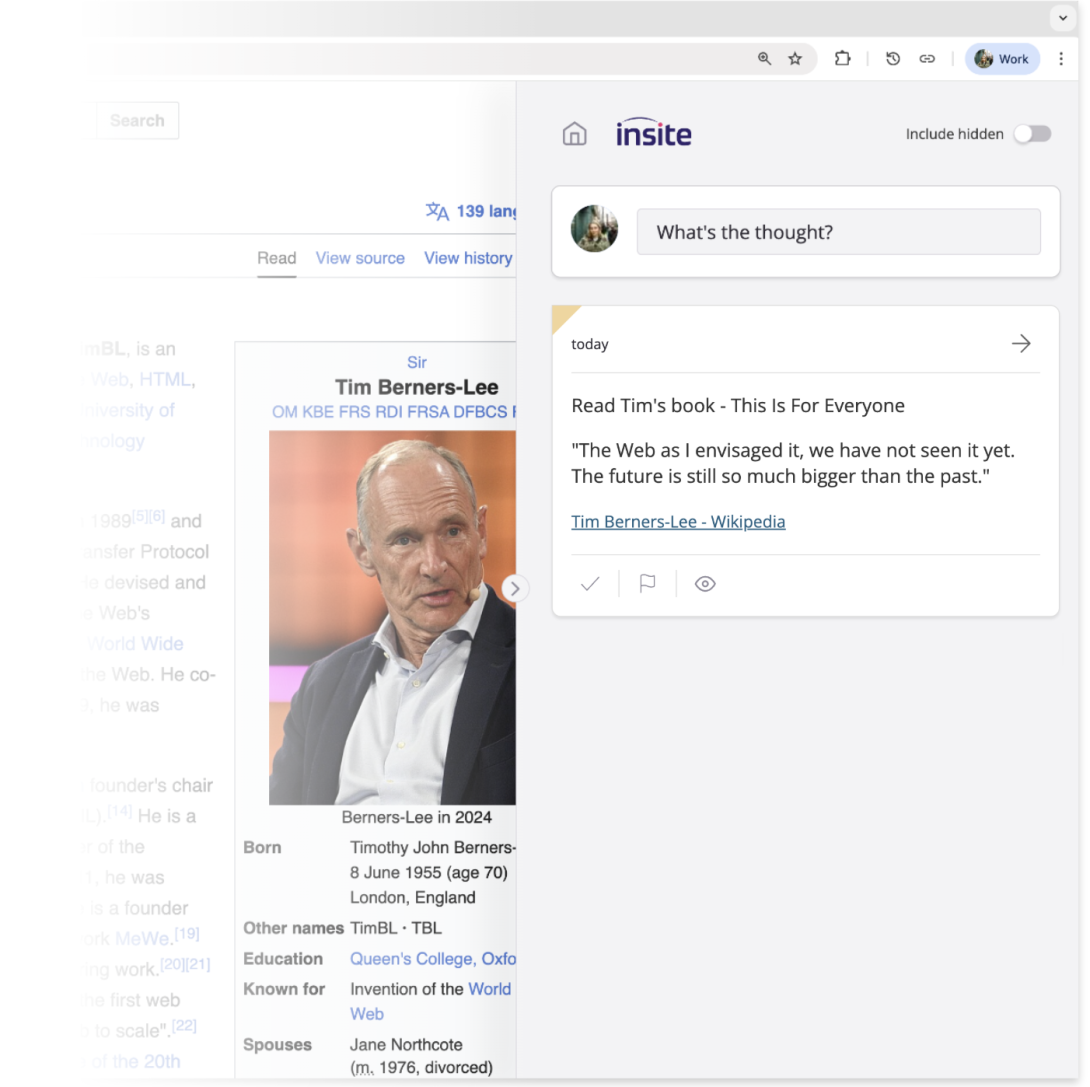This screenshot has width=1090, height=1087.
Task: Focus the "What's the thought?" input
Action: [838, 231]
